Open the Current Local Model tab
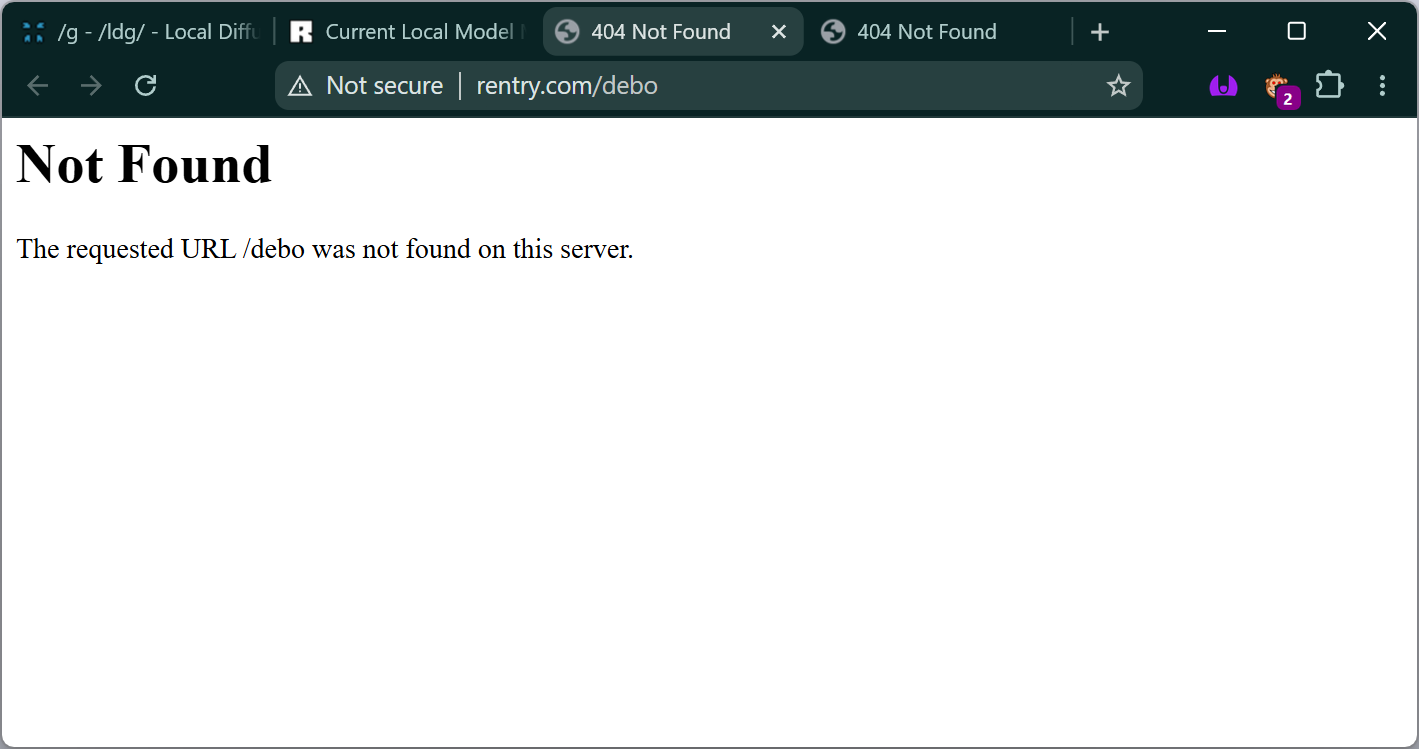The height and width of the screenshot is (749, 1419). pyautogui.click(x=408, y=32)
